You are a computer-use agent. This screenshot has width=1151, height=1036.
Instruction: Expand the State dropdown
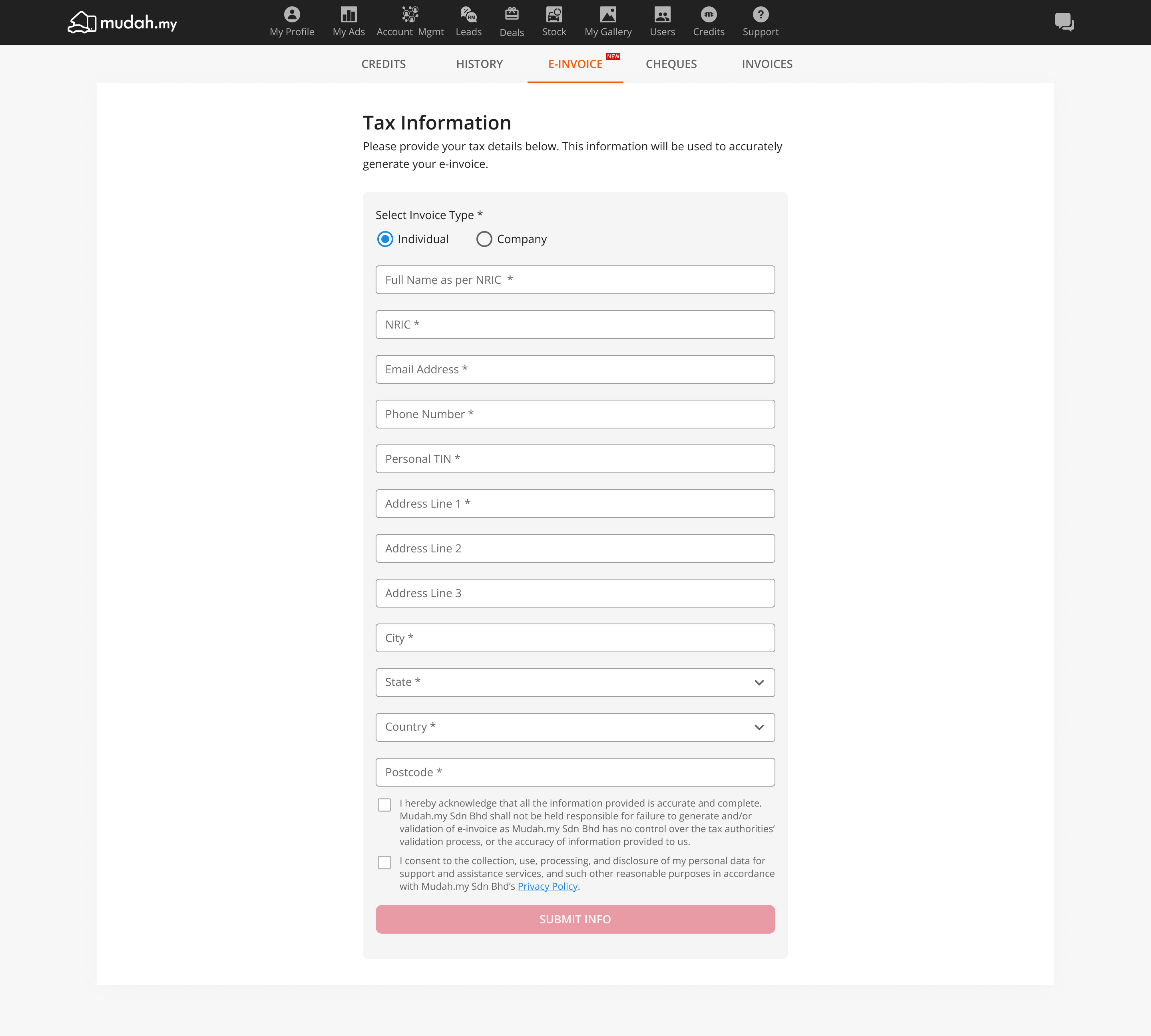click(x=575, y=683)
